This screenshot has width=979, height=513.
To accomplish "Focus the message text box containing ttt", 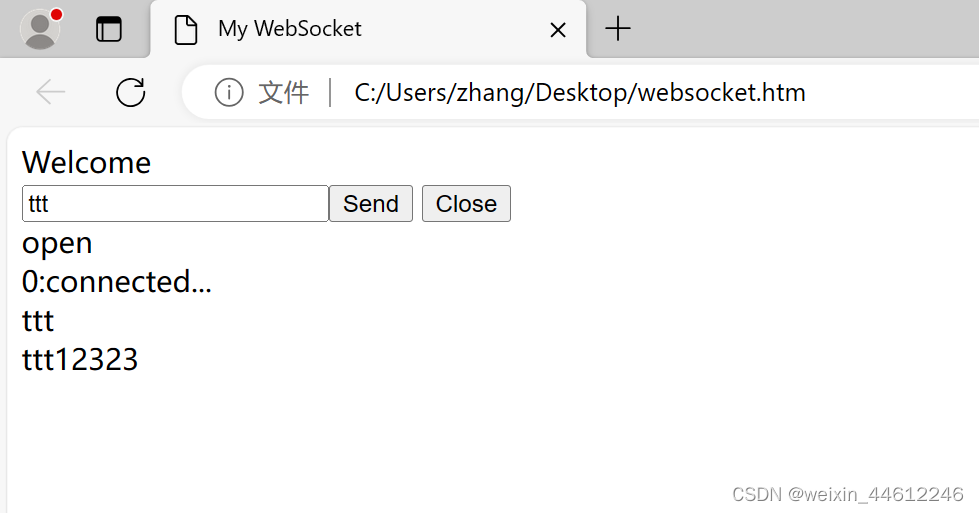I will (x=175, y=203).
